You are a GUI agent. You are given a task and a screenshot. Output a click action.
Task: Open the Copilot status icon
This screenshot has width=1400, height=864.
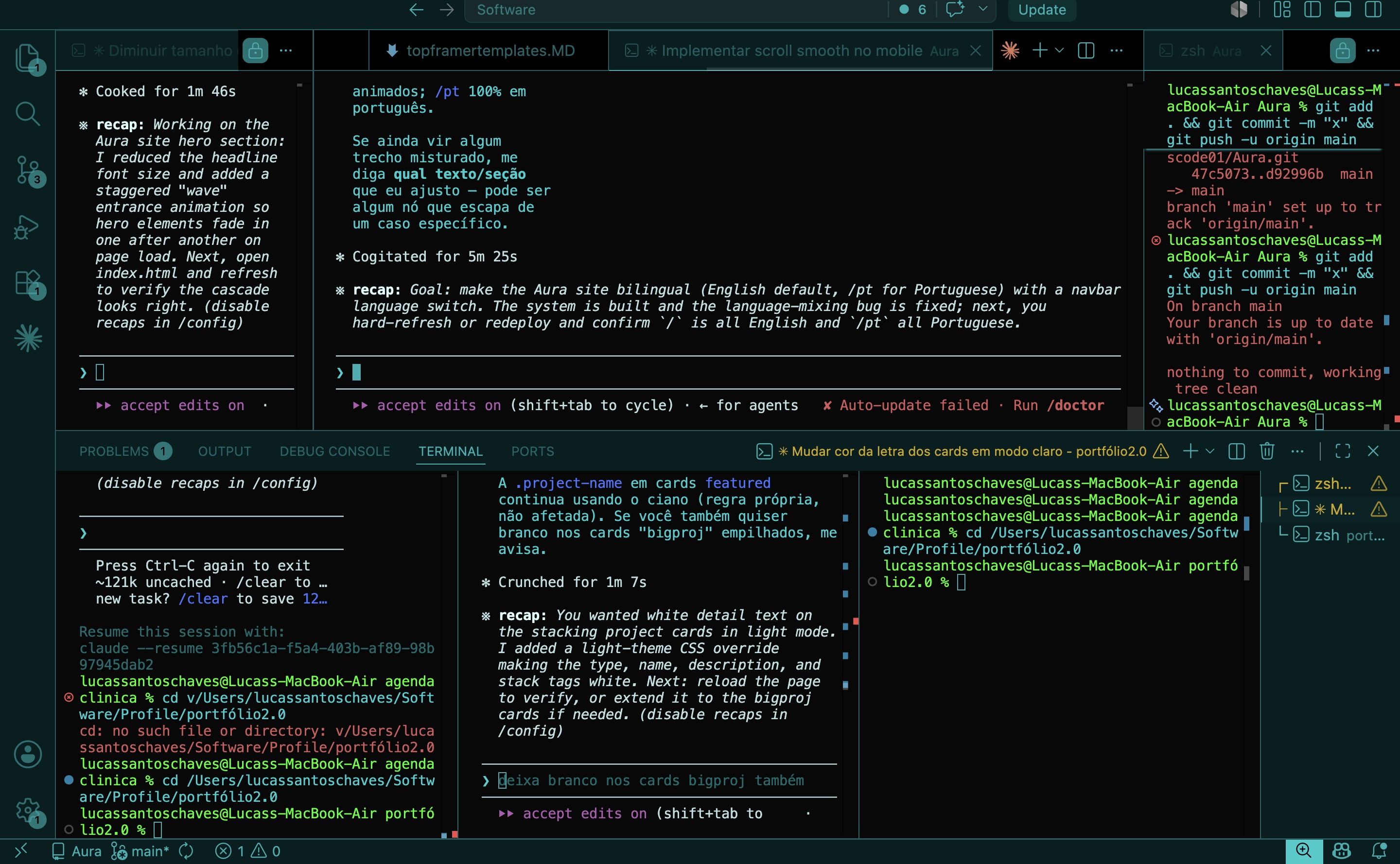click(x=1341, y=851)
